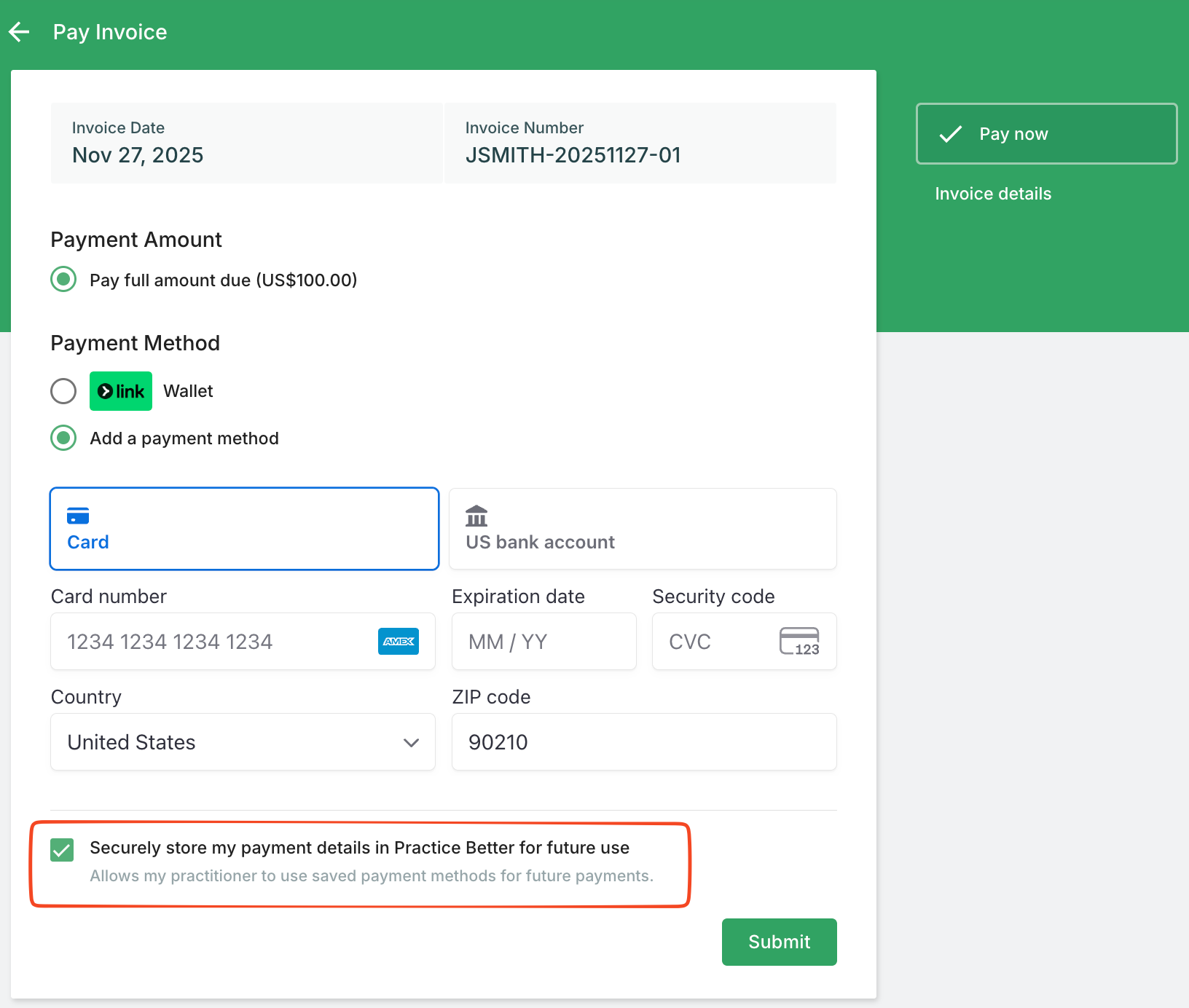The image size is (1189, 1008).
Task: Focus the Card number field
Action: point(219,642)
